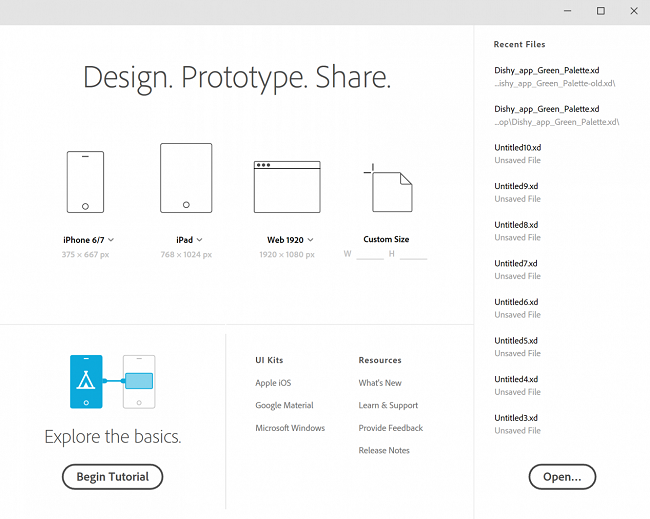Select the iPhone 6/7 artboard icon
Image resolution: width=650 pixels, height=519 pixels.
coord(85,182)
